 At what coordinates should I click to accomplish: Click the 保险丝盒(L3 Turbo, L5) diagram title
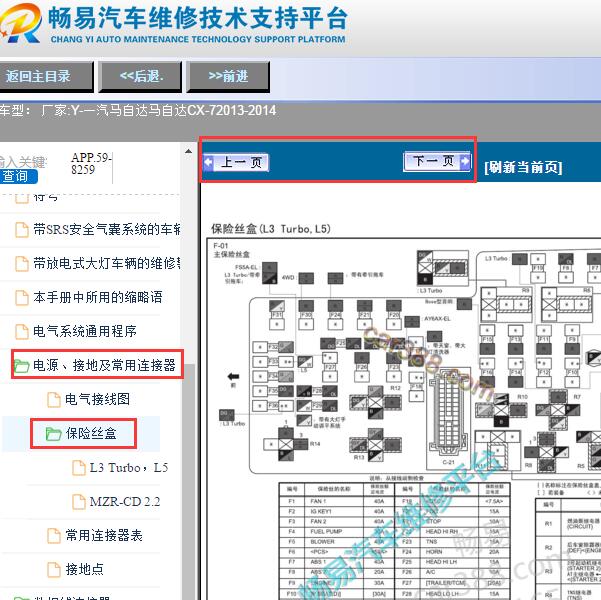tap(271, 229)
